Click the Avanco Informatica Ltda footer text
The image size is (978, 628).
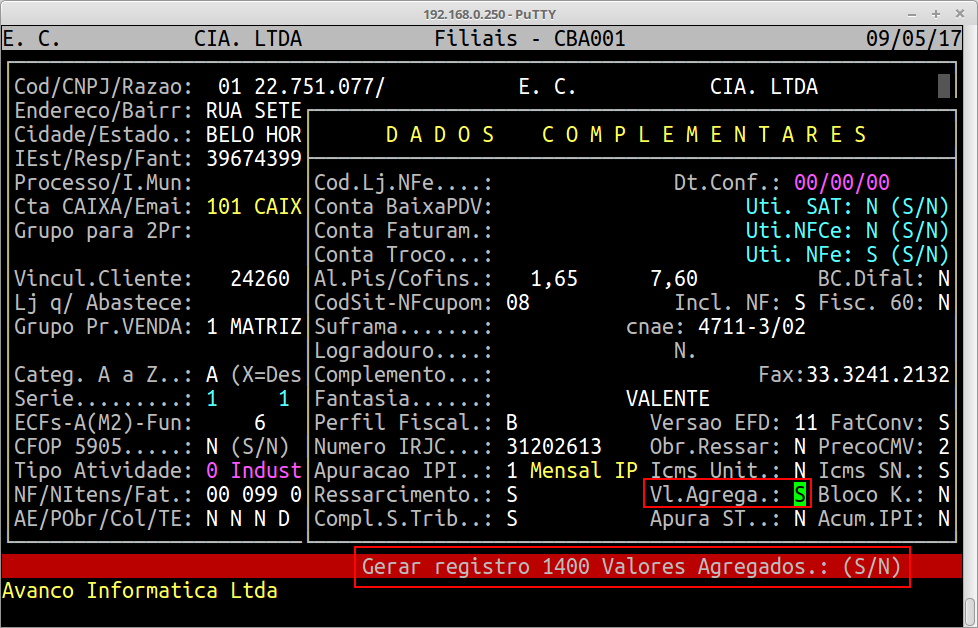140,590
